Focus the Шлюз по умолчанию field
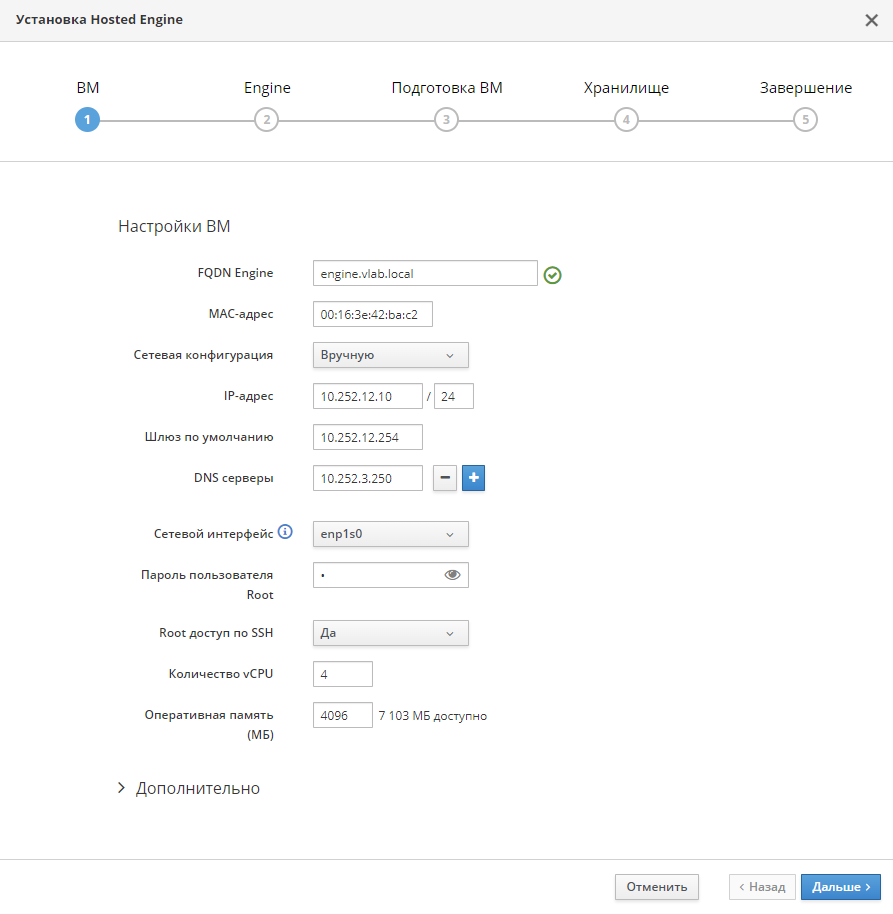Image resolution: width=893 pixels, height=914 pixels. pos(368,437)
